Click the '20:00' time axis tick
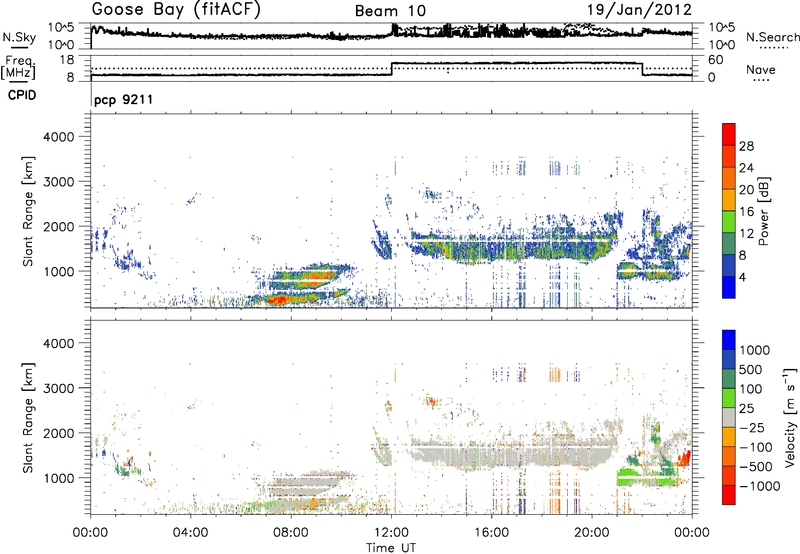Screen dimensions: 800x554 591,533
